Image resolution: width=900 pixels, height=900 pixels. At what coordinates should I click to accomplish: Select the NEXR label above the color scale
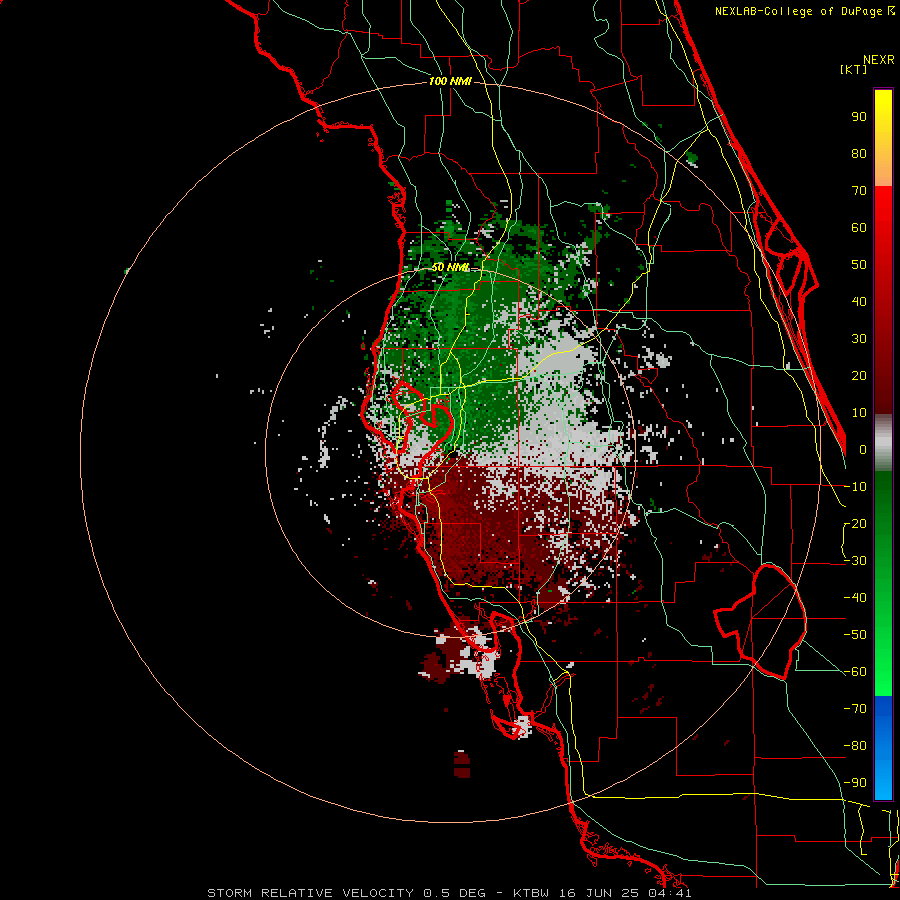click(878, 60)
